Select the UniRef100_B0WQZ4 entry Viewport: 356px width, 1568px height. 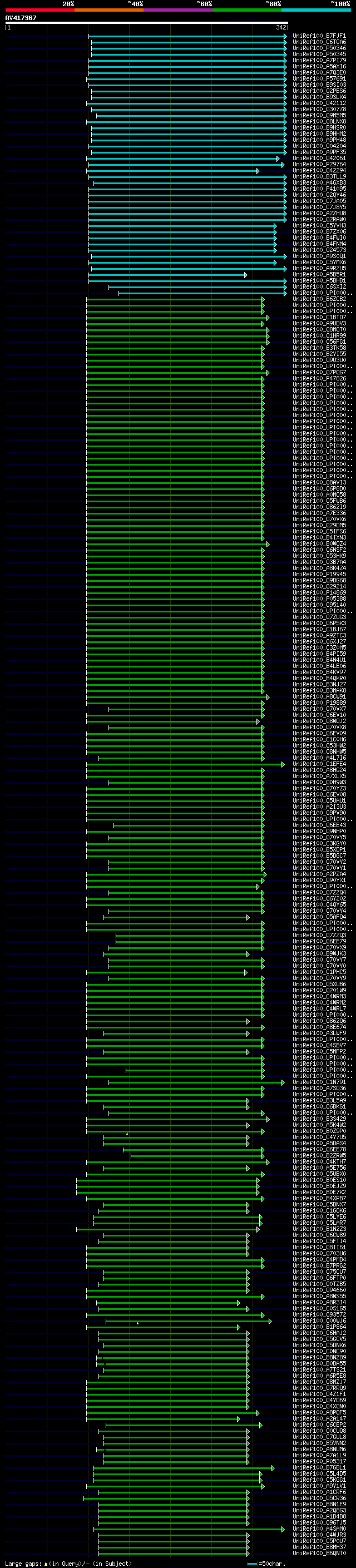click(319, 544)
